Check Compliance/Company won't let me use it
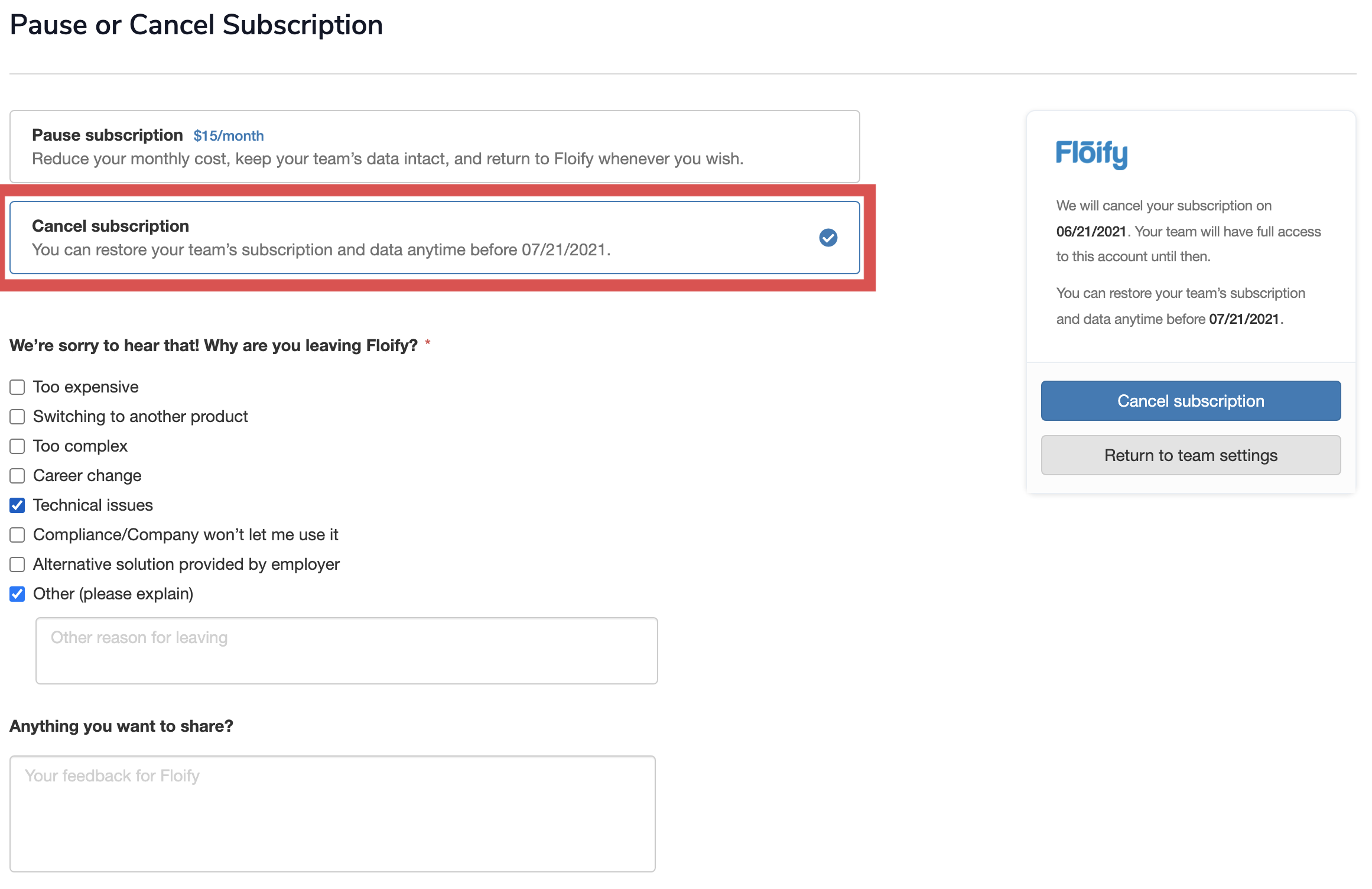 pos(17,535)
